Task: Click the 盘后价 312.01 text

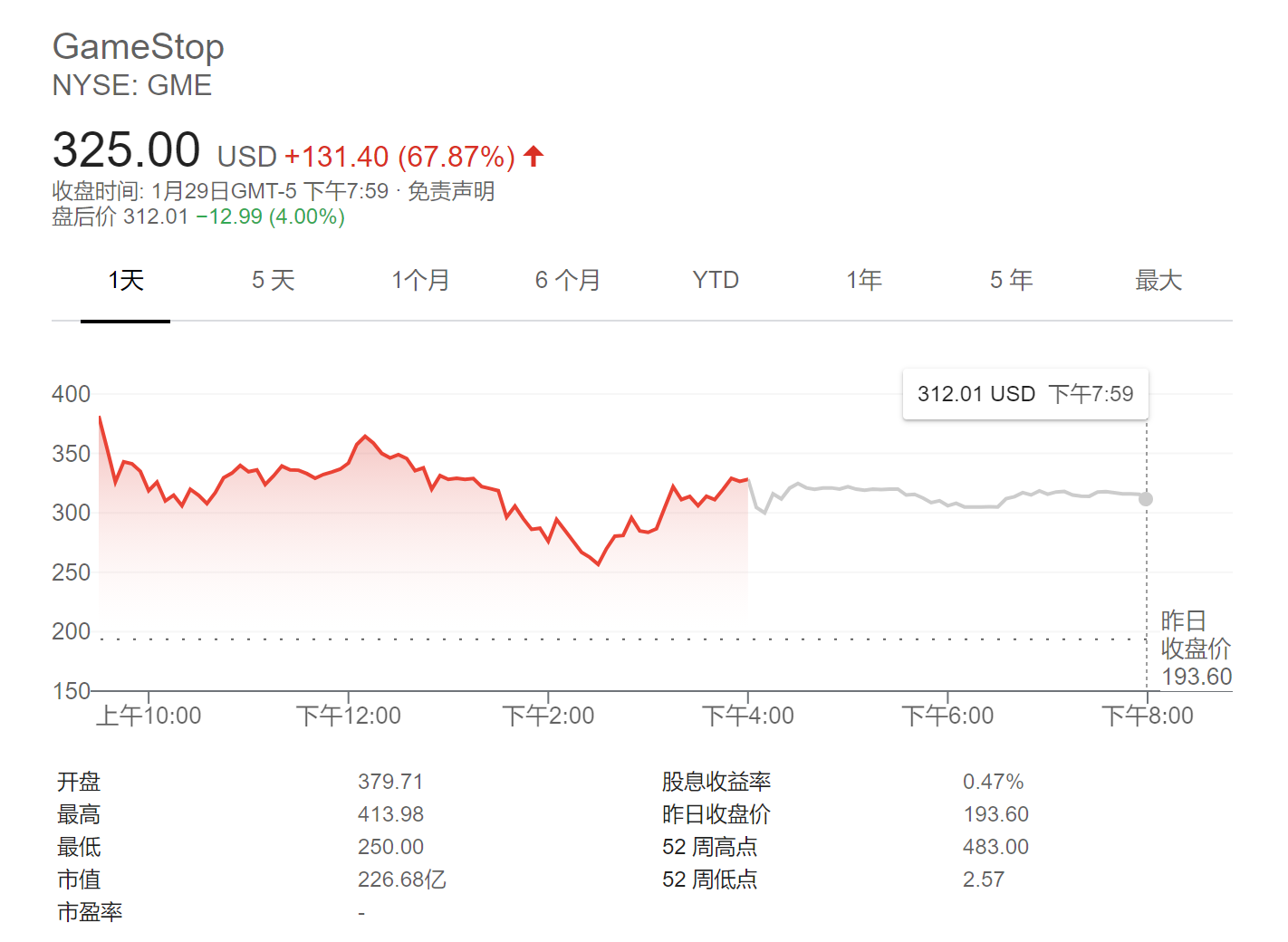Action: [x=120, y=216]
